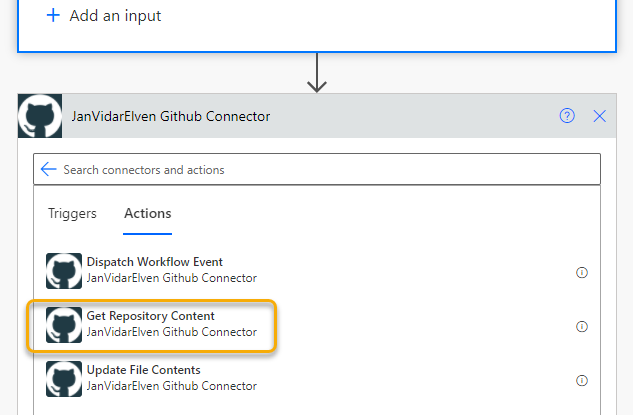
Task: Select the Actions tab
Action: (147, 213)
